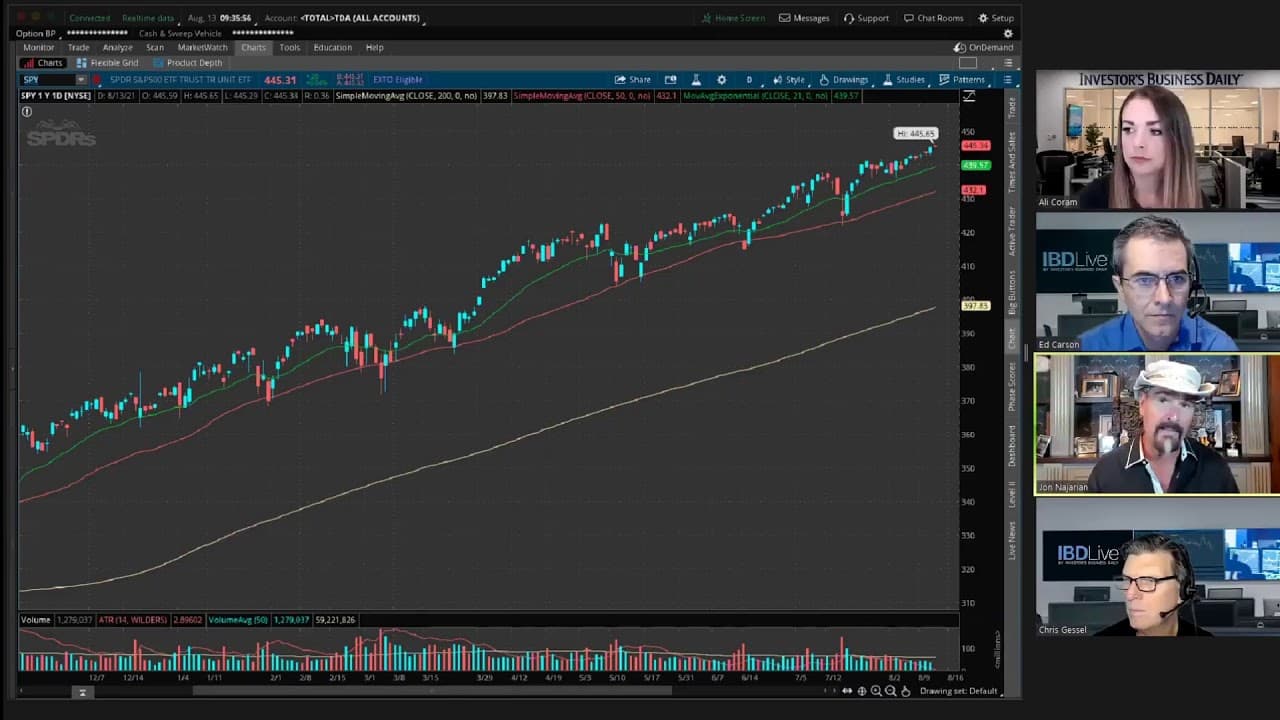The width and height of the screenshot is (1280, 720).
Task: Click the info circle icon at chart top-left
Action: pyautogui.click(x=27, y=111)
